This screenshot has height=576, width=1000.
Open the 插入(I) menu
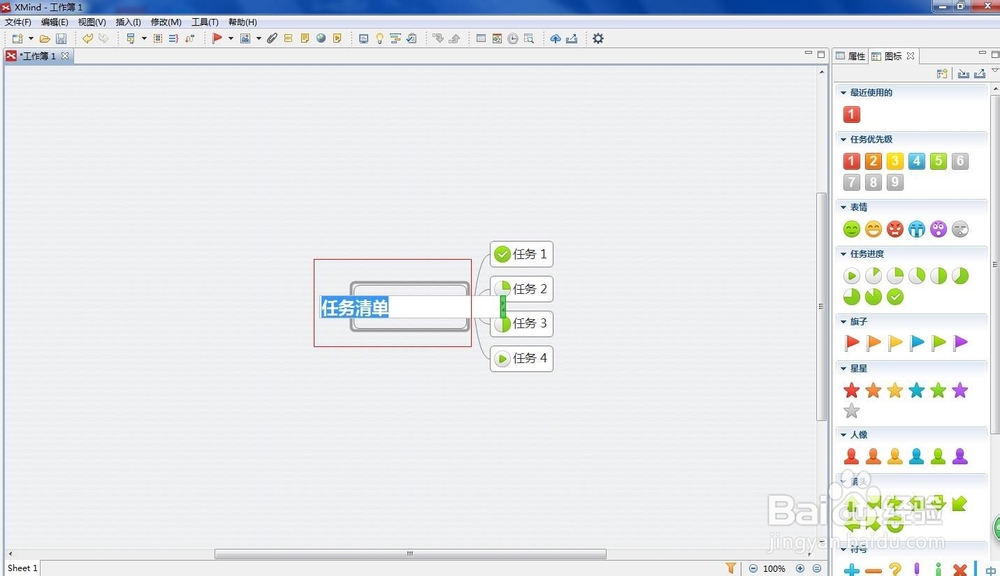coord(128,22)
